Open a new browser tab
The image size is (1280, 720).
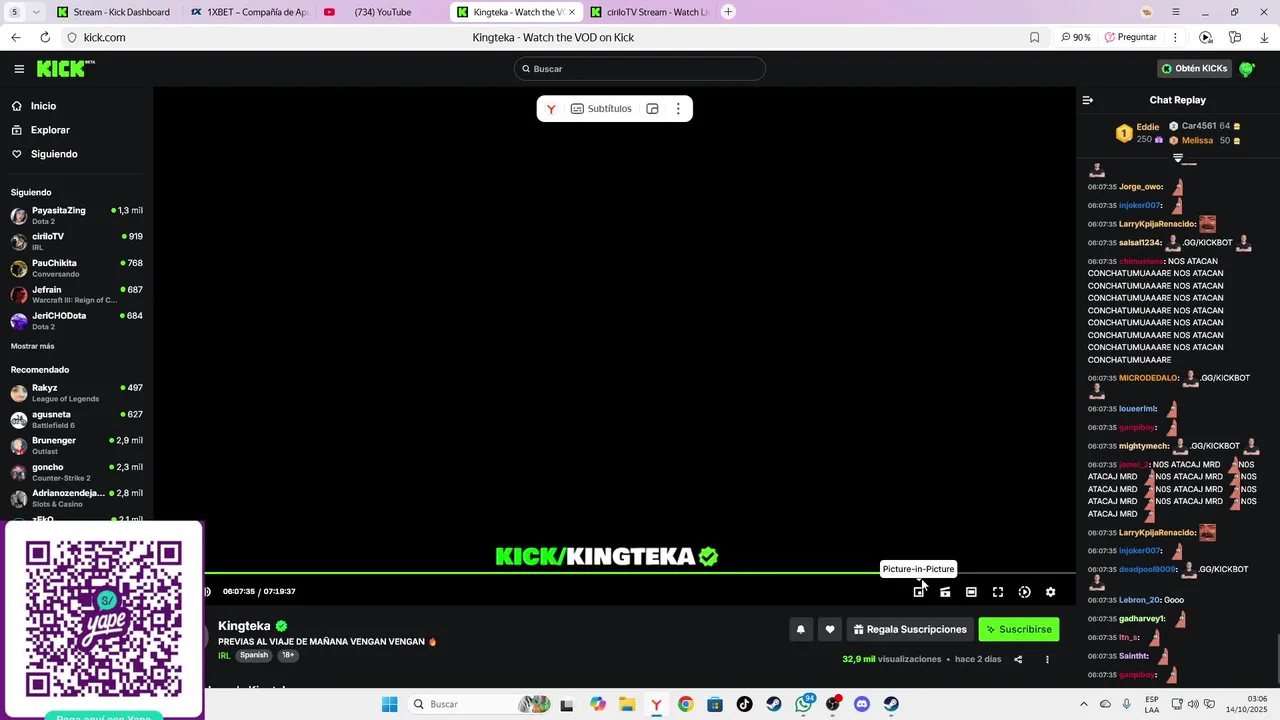(728, 12)
